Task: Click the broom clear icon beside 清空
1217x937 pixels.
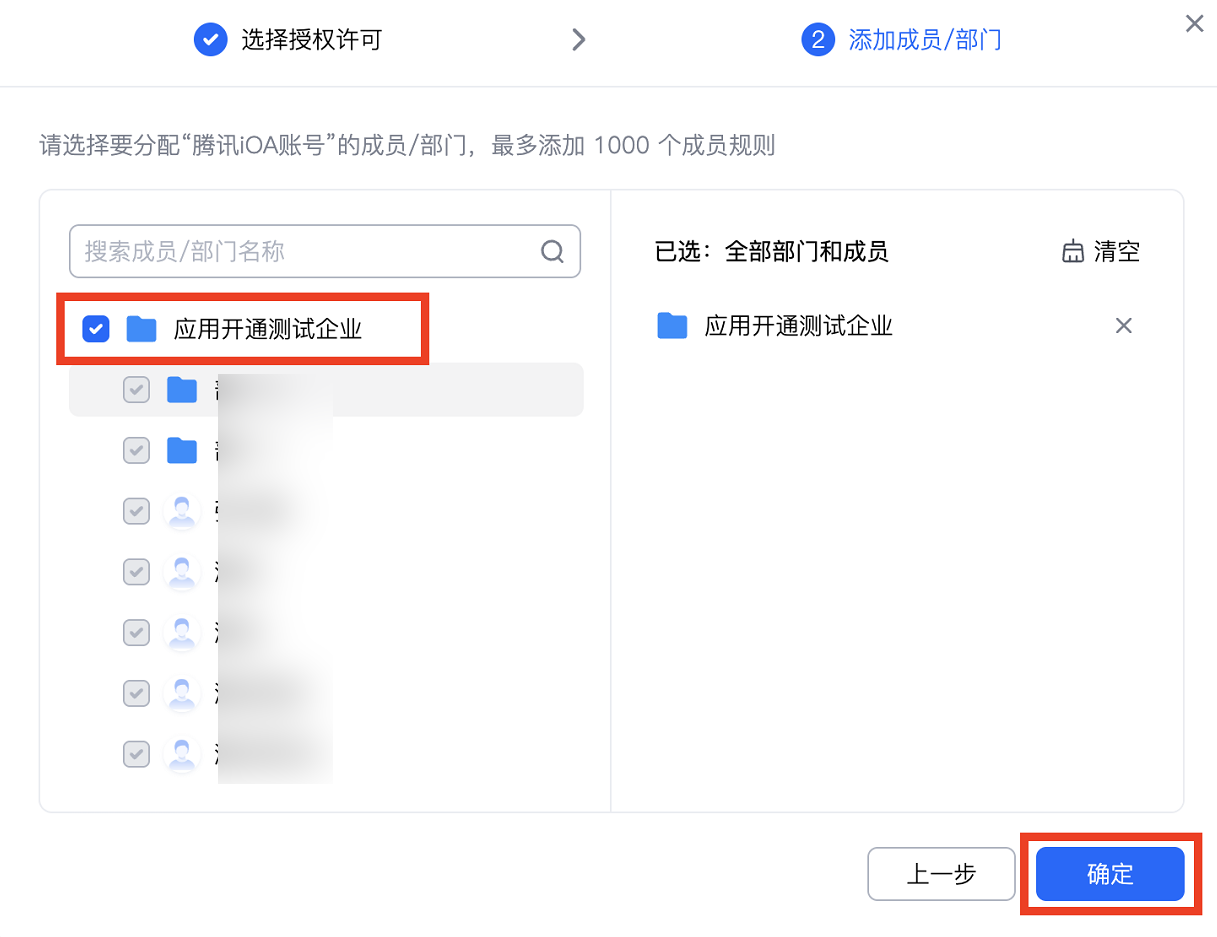Action: pos(1073,251)
